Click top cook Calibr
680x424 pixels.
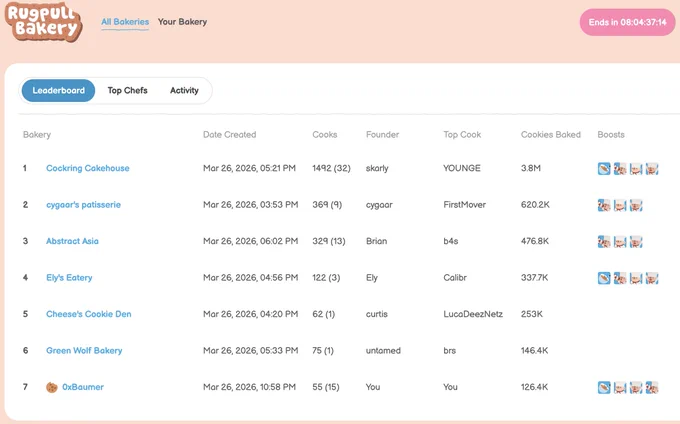[x=455, y=277]
